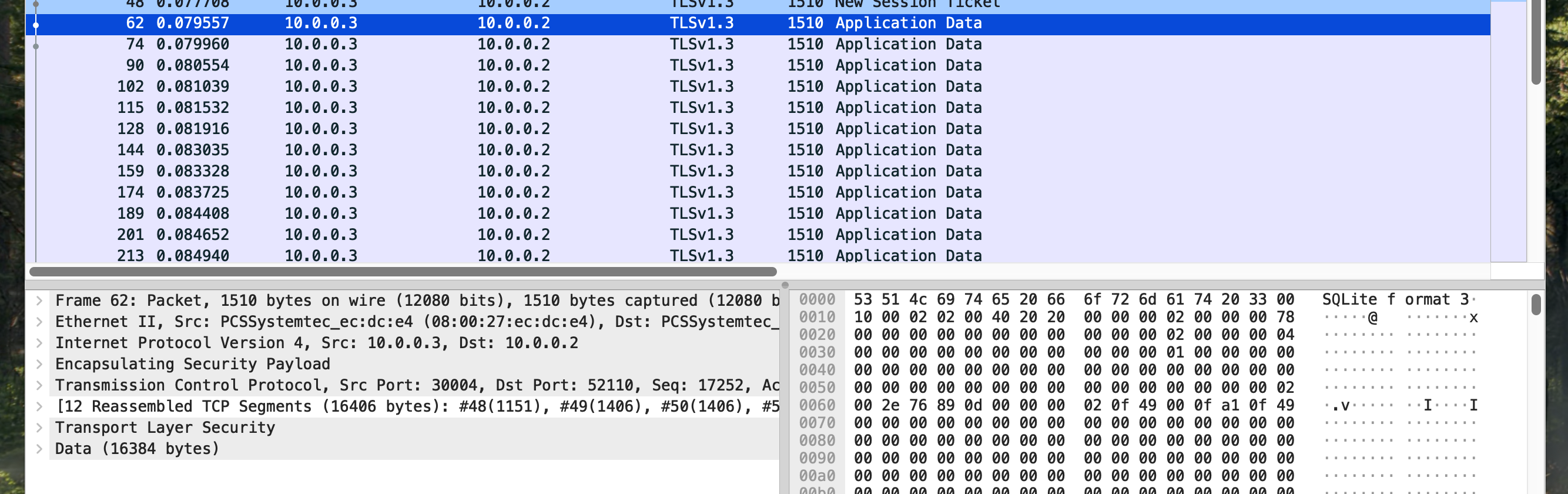Select packet number 174 row

(758, 192)
